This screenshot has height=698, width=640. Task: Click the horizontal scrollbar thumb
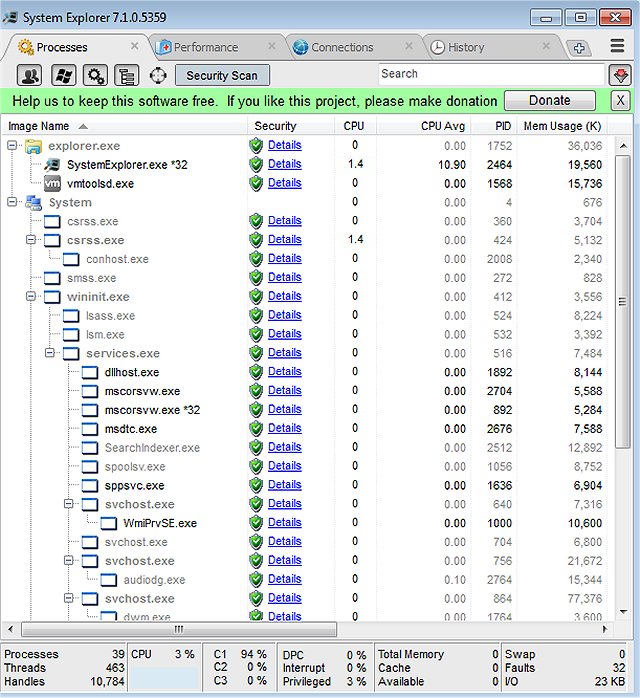click(x=179, y=629)
